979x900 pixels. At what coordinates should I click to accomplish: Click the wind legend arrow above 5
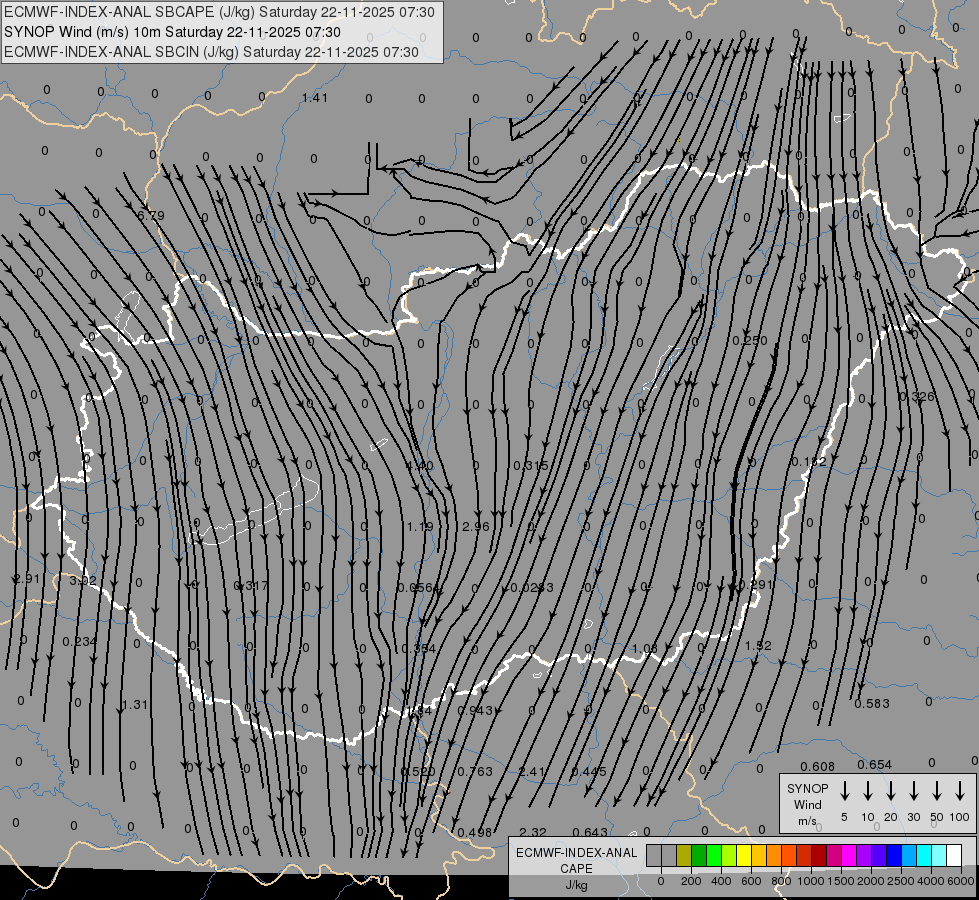tap(844, 791)
